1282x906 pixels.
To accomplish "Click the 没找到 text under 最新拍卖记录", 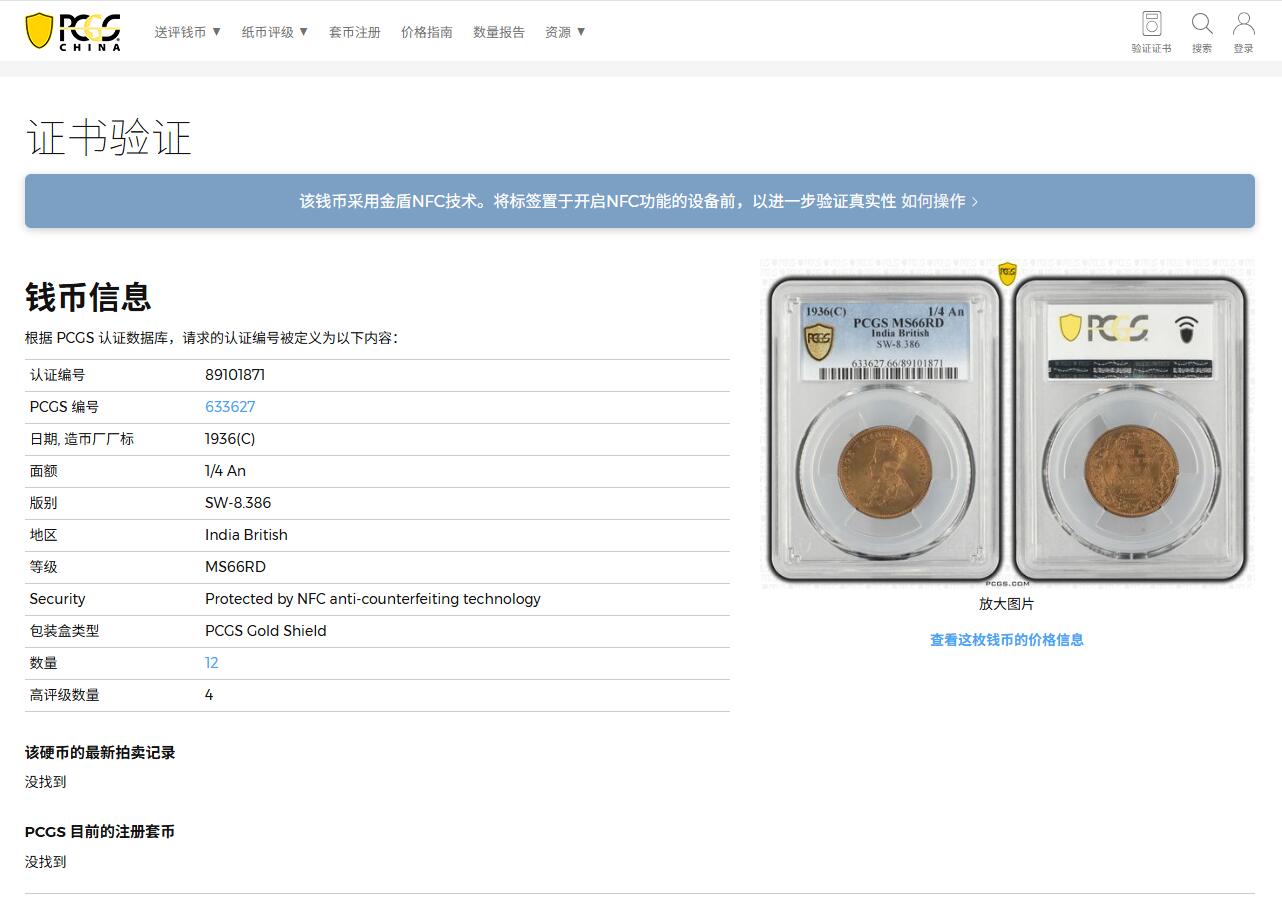I will click(45, 782).
